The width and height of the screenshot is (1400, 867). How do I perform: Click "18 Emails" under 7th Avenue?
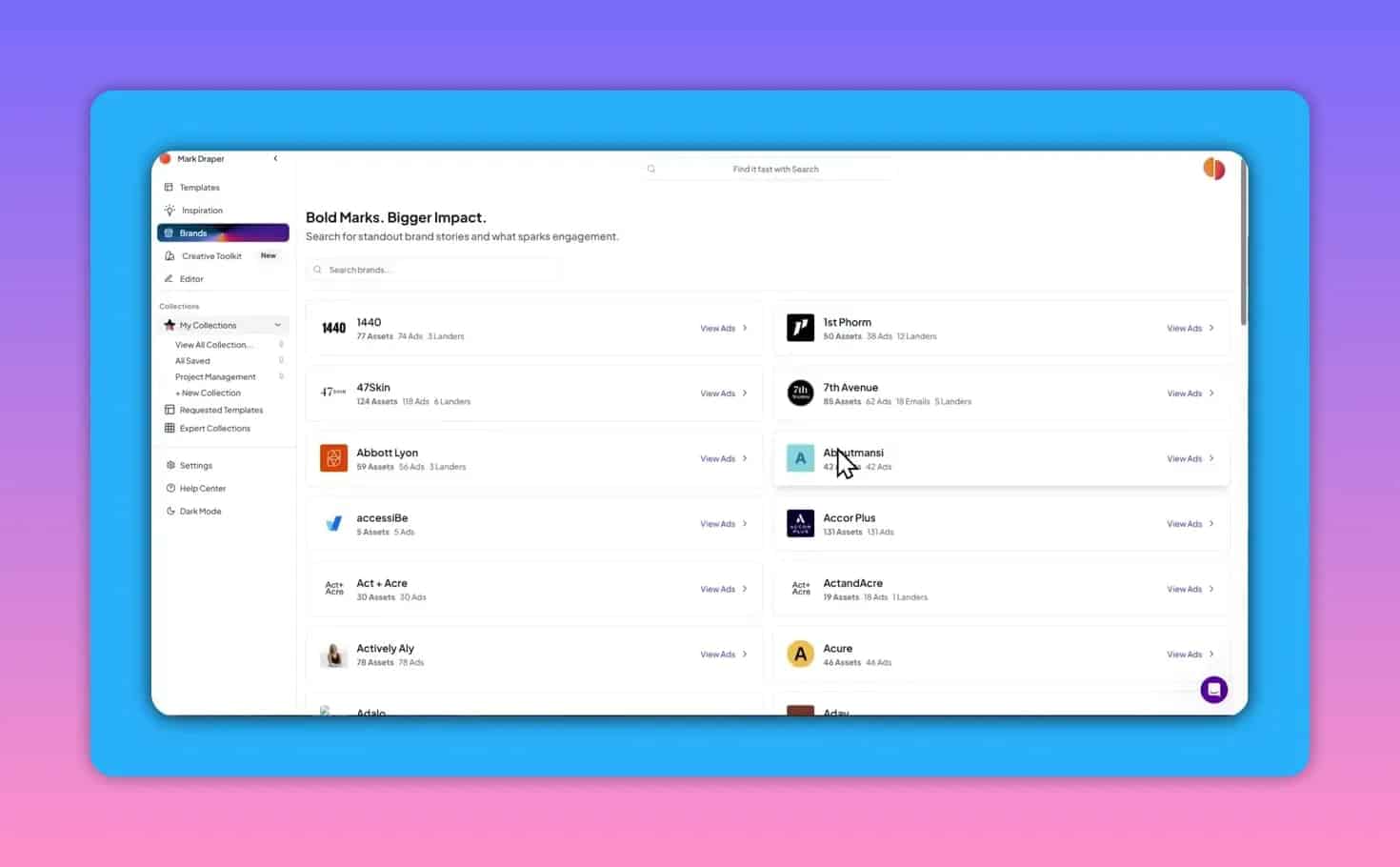point(912,402)
